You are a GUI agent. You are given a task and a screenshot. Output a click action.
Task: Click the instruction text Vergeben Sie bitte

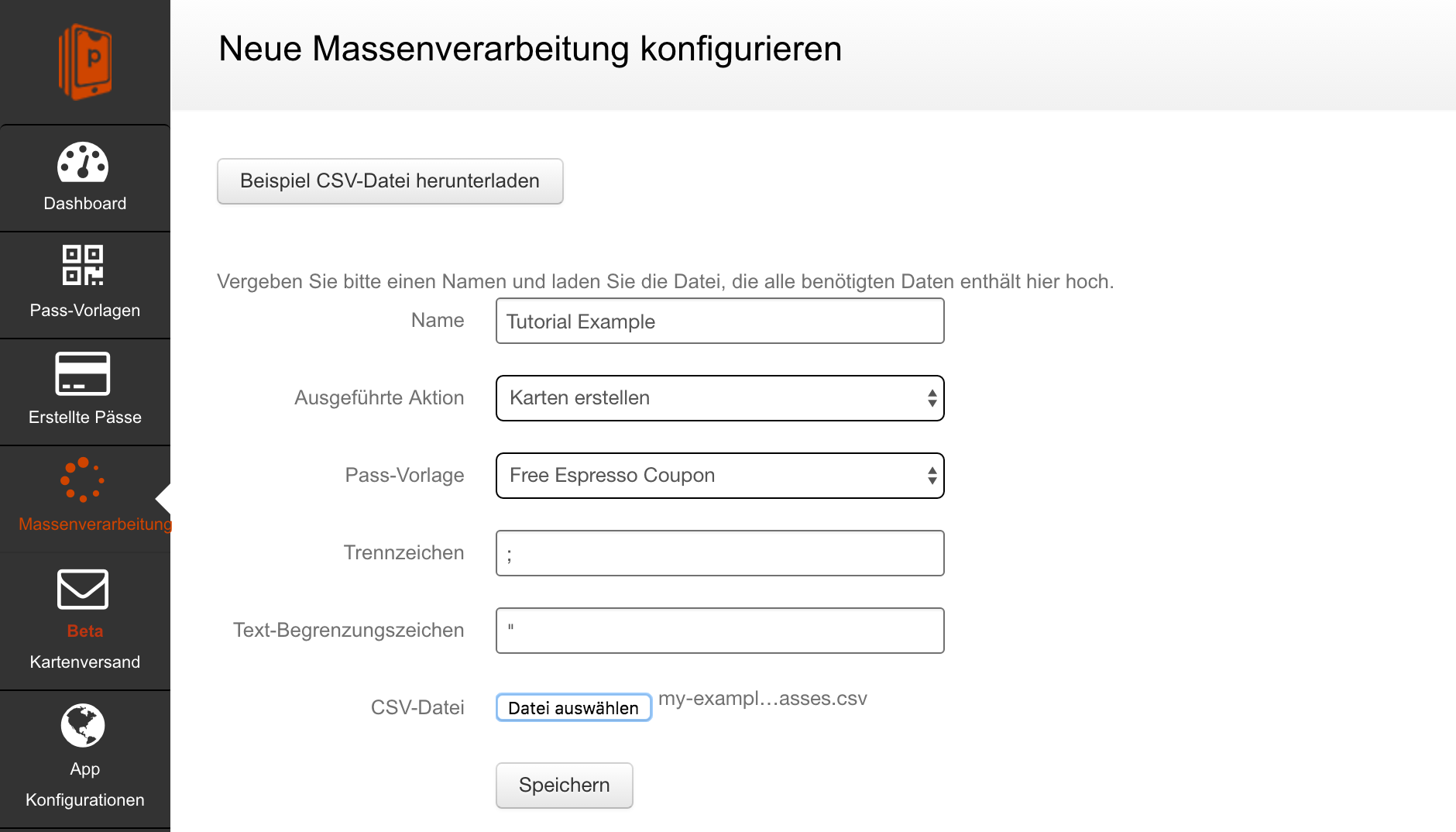[665, 281]
